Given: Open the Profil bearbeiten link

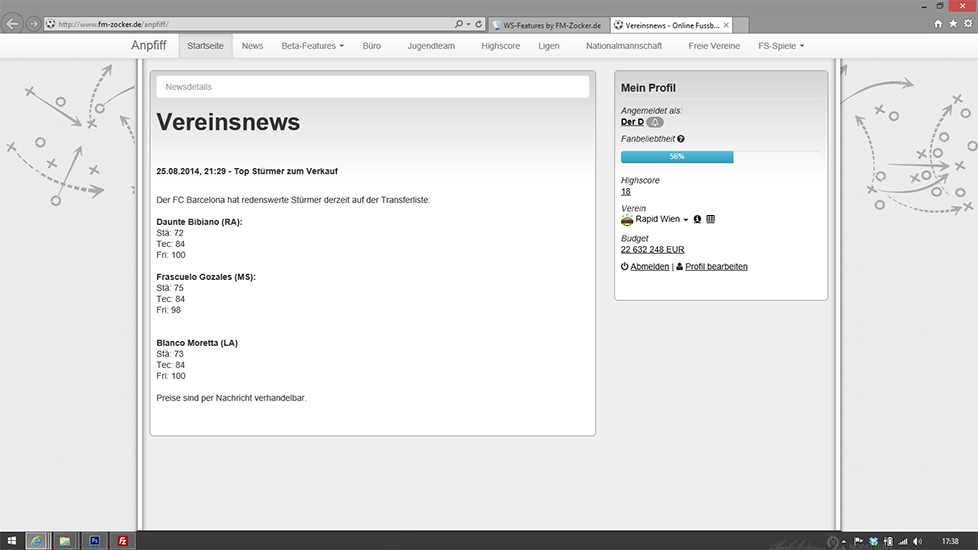Looking at the screenshot, I should [x=716, y=267].
